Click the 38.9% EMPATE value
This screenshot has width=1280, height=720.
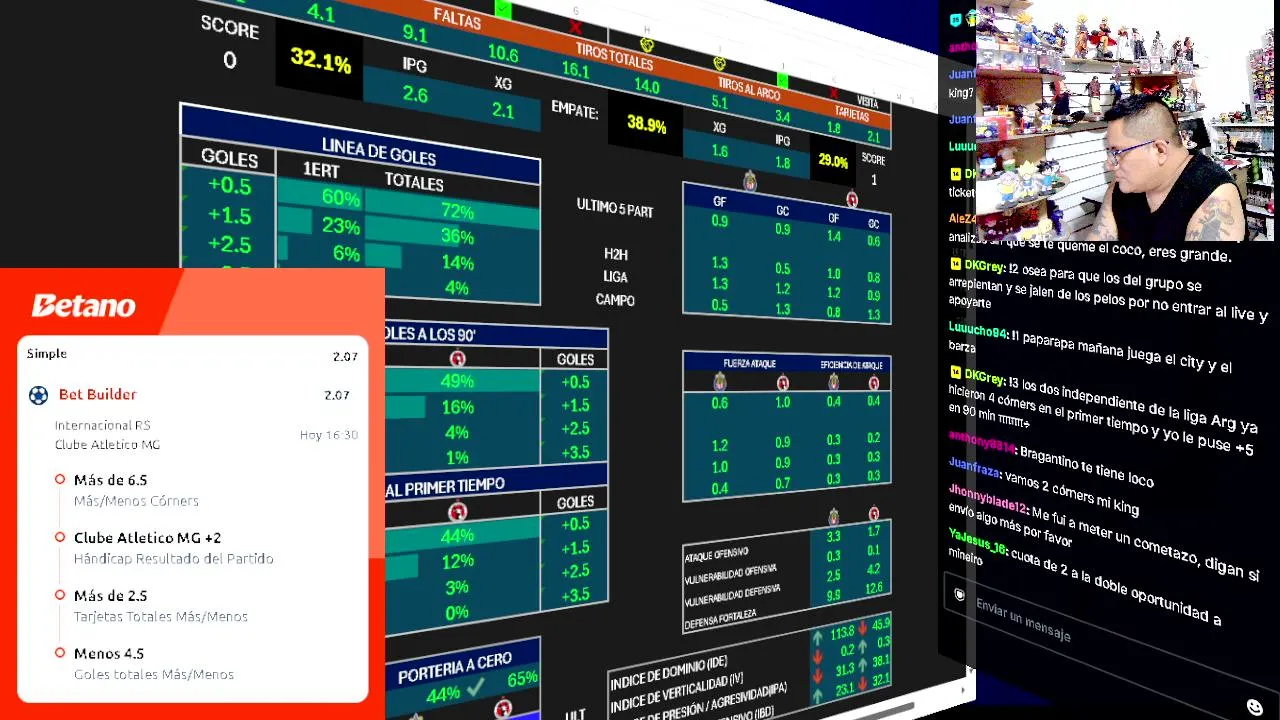(x=646, y=125)
